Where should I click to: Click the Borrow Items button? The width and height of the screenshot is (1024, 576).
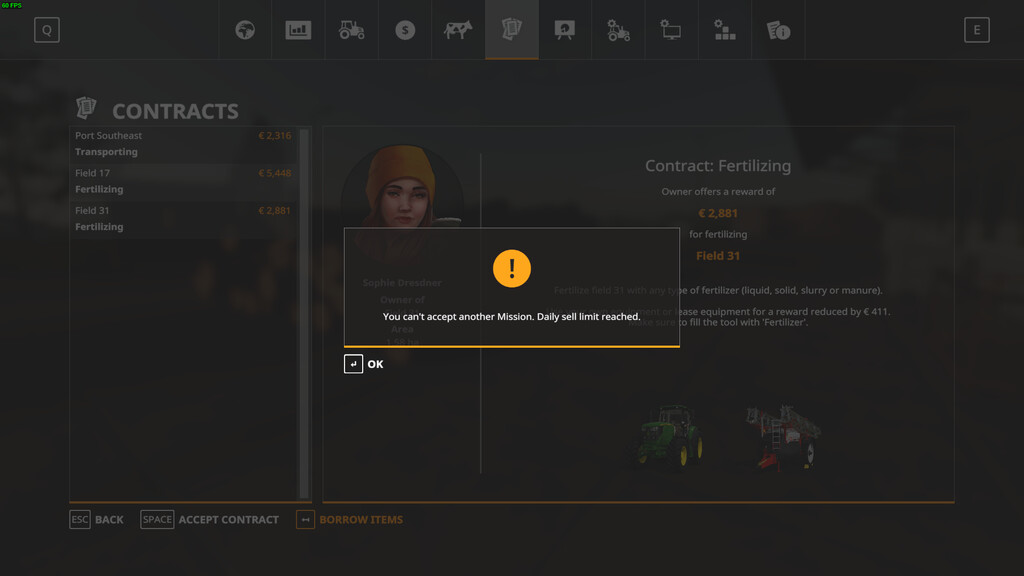coord(349,520)
